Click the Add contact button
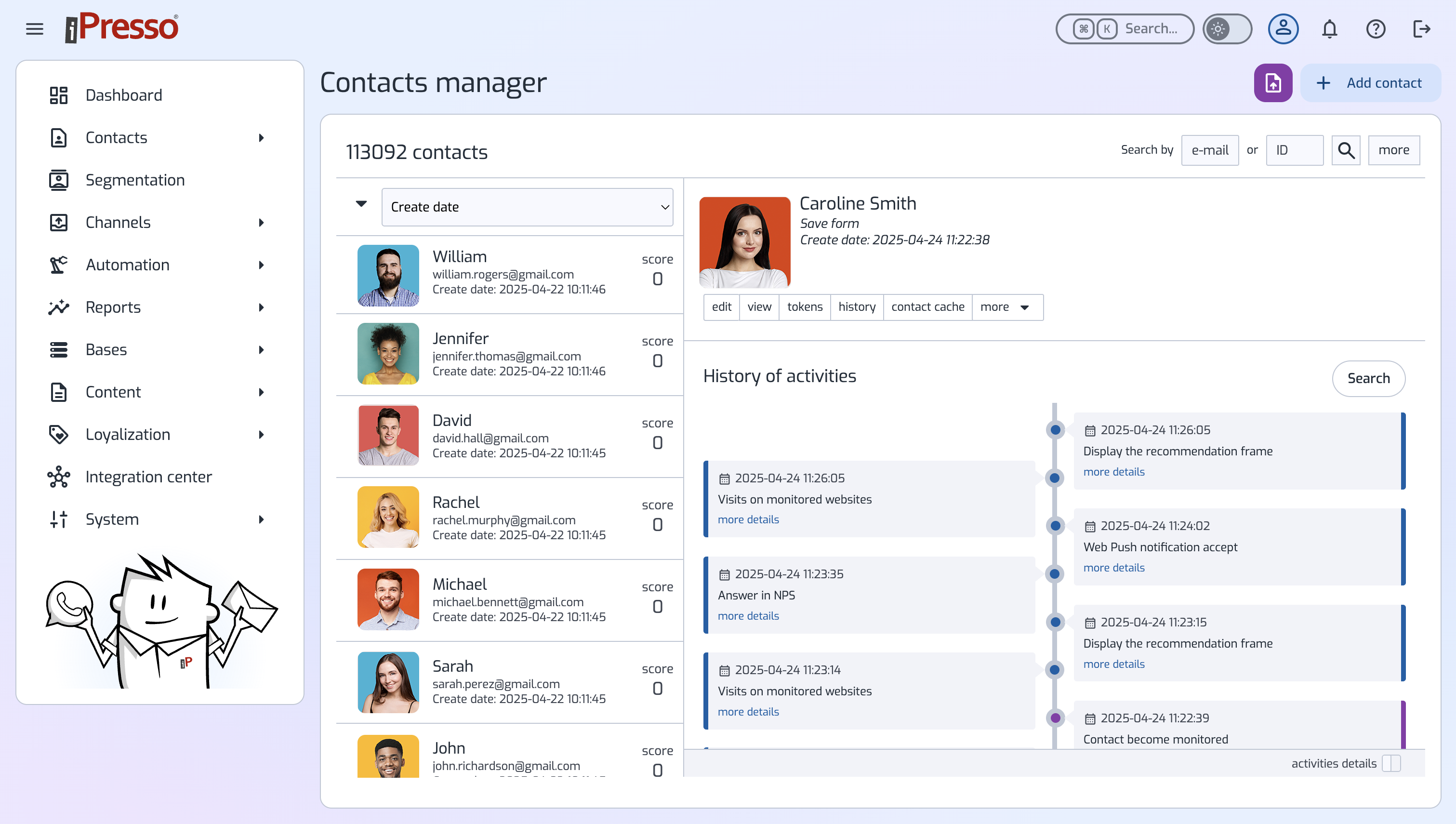Image resolution: width=1456 pixels, height=824 pixels. 1370,83
